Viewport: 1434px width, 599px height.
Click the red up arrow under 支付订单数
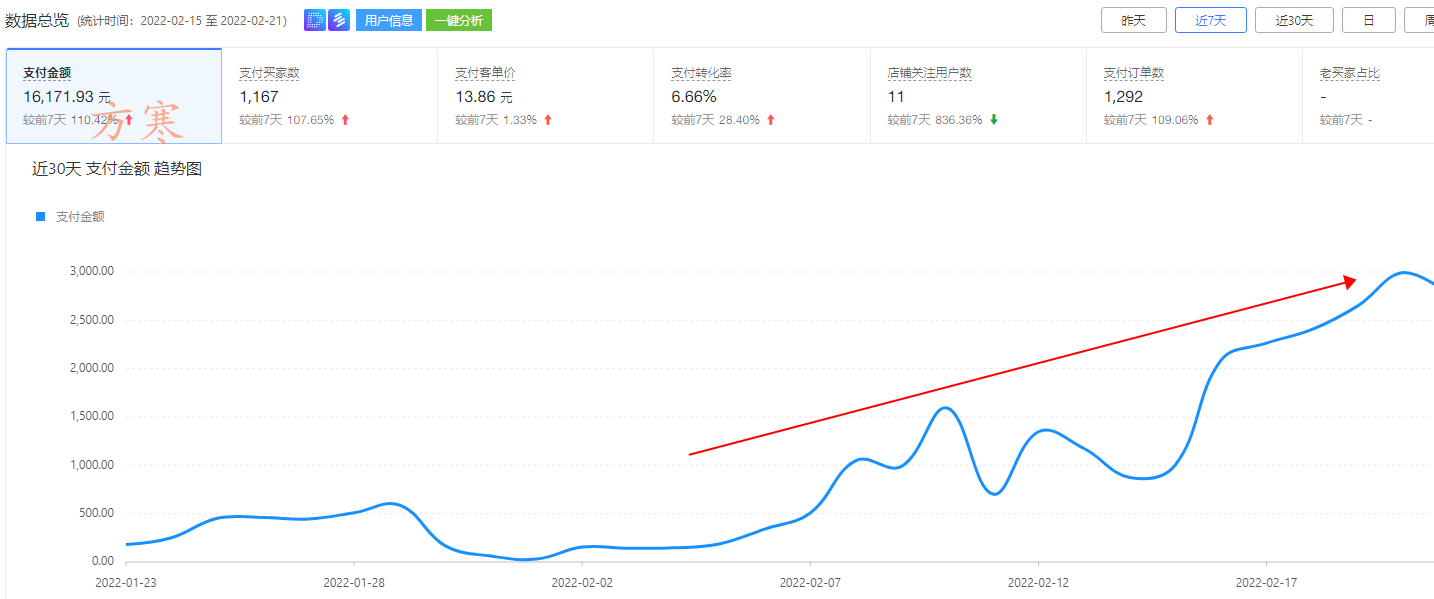(x=1209, y=120)
